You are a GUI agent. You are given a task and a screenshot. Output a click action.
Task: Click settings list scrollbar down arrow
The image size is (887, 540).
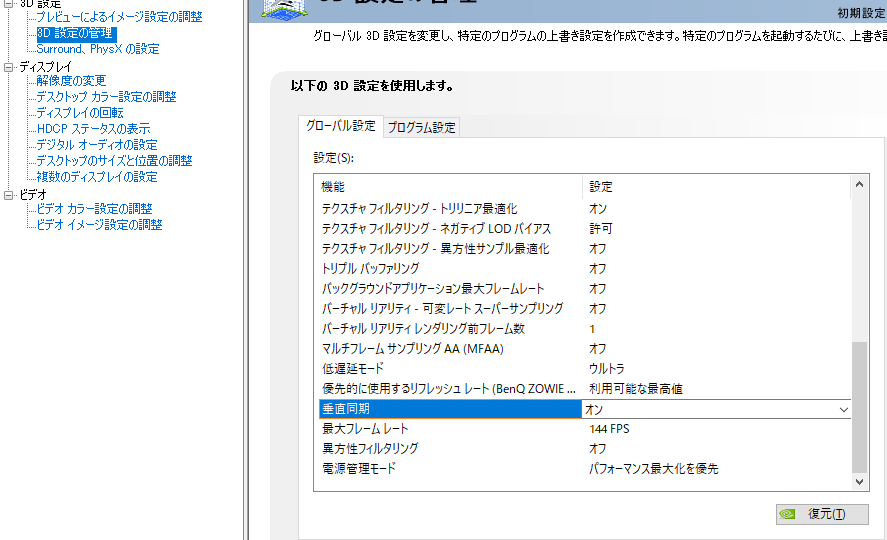pyautogui.click(x=859, y=482)
